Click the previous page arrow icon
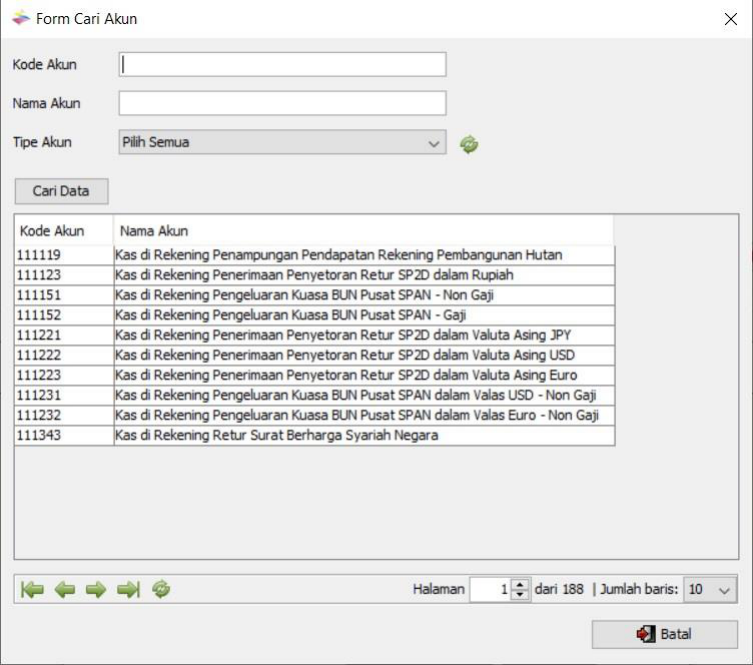Image resolution: width=753 pixels, height=665 pixels. pos(64,590)
